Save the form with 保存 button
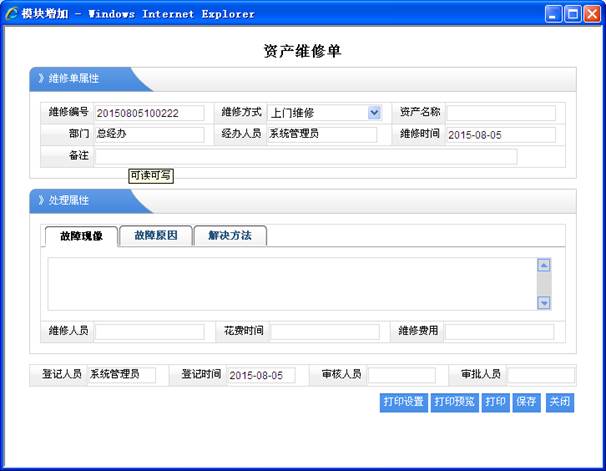 point(526,402)
